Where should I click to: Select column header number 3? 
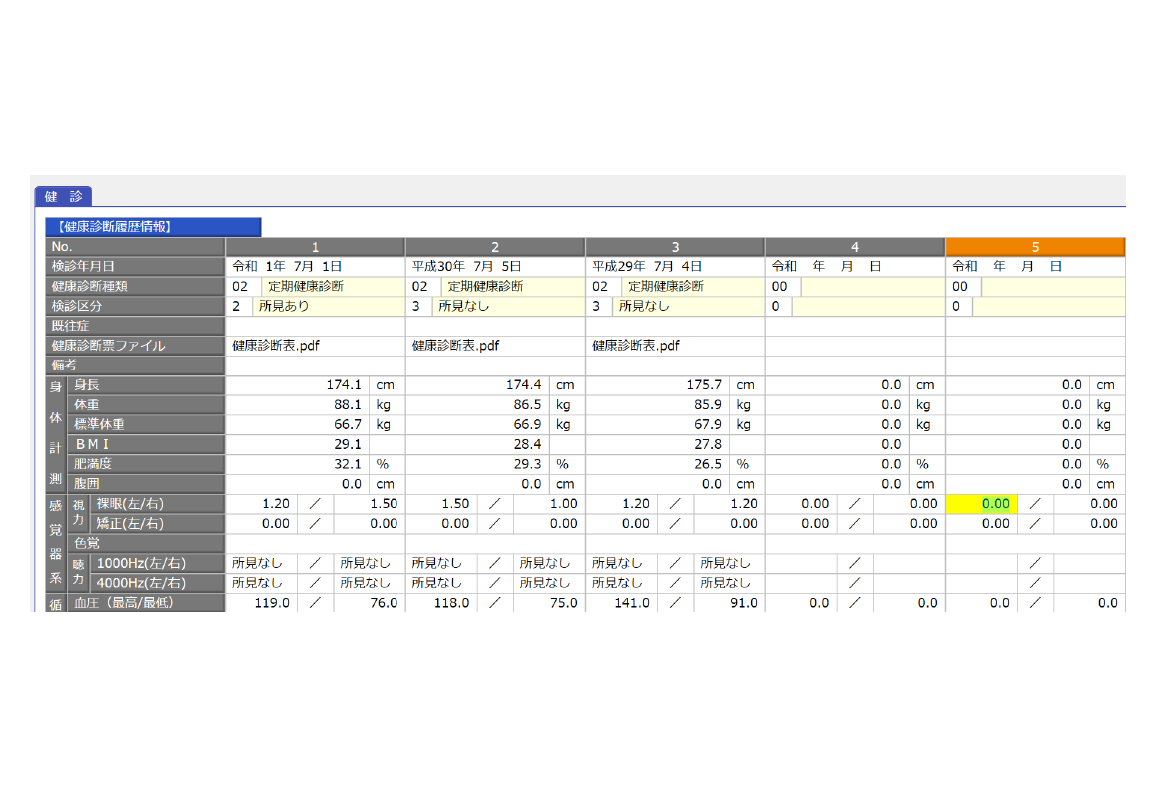pyautogui.click(x=675, y=247)
